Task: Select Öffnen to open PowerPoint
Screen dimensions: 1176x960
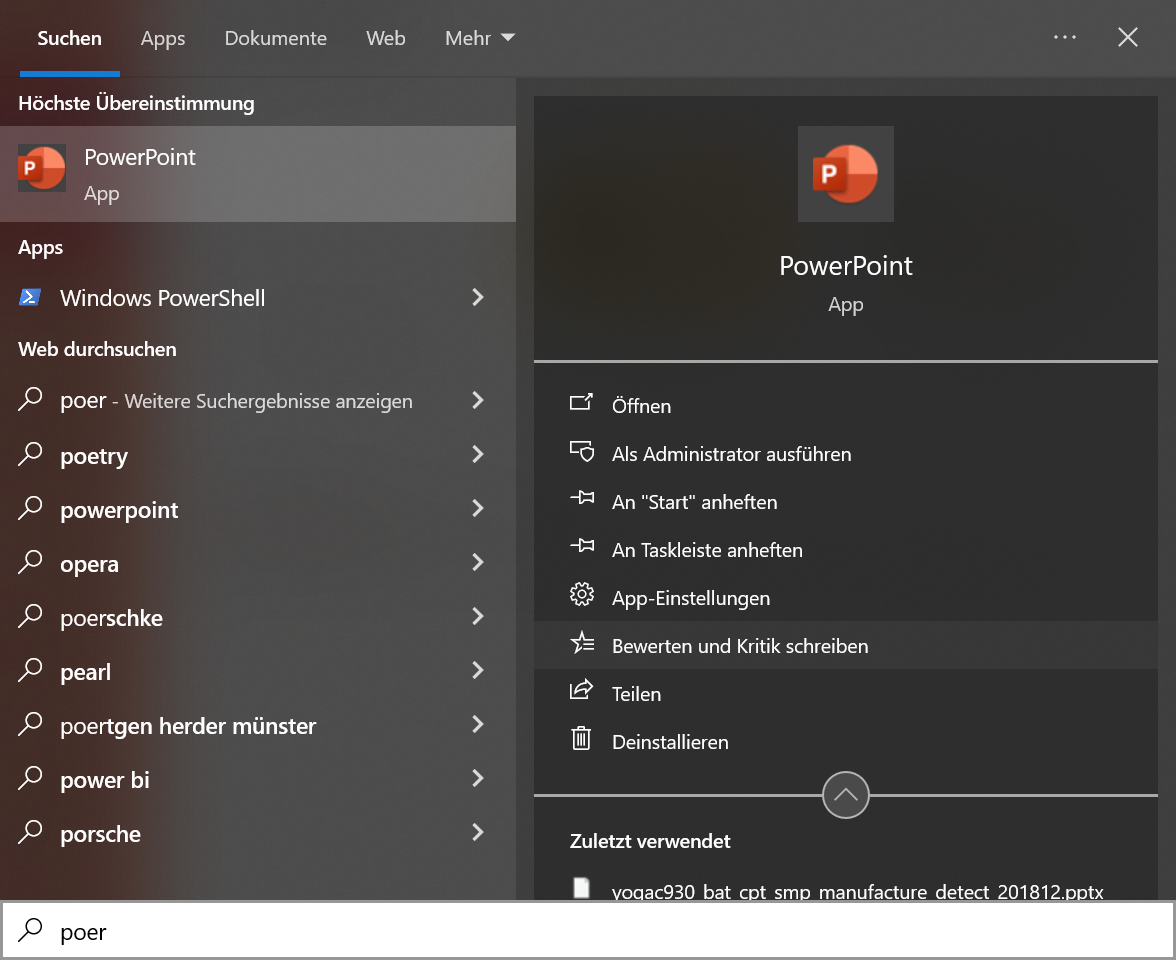Action: 845,405
